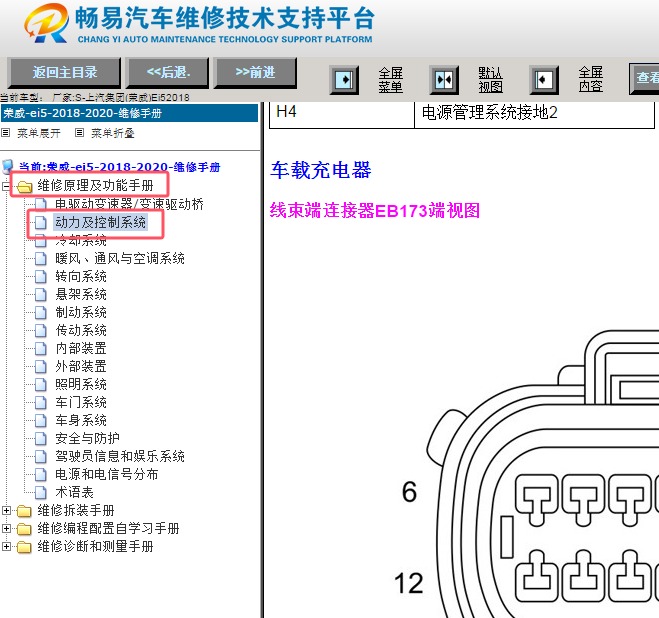Viewport: 659px width, 618px height.
Task: Open 安全与防护 tree item
Action: pyautogui.click(x=87, y=439)
